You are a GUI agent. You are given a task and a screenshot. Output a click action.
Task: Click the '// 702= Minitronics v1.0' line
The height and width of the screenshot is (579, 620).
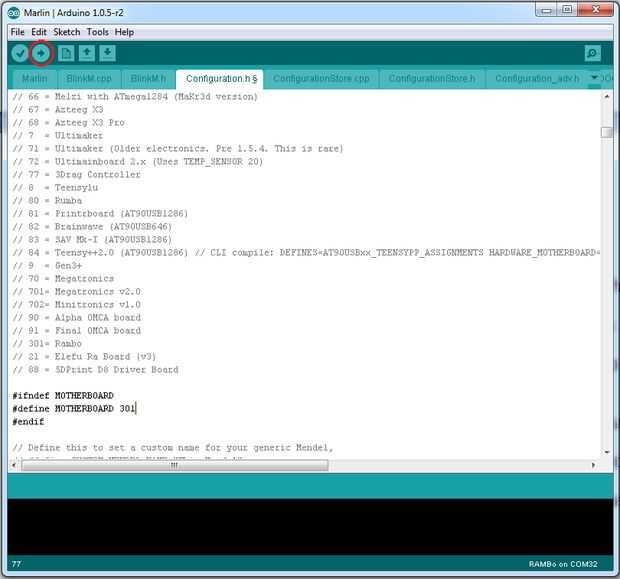(76, 305)
